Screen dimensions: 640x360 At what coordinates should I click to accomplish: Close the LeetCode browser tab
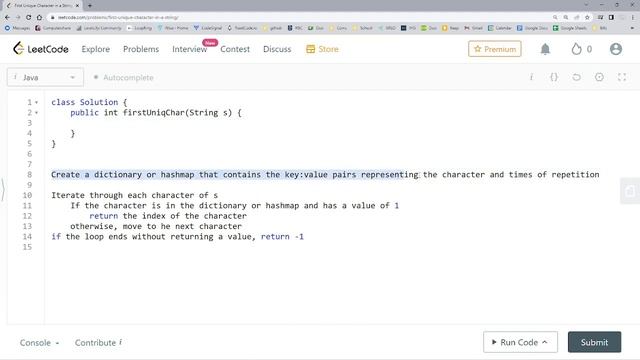(x=77, y=5)
